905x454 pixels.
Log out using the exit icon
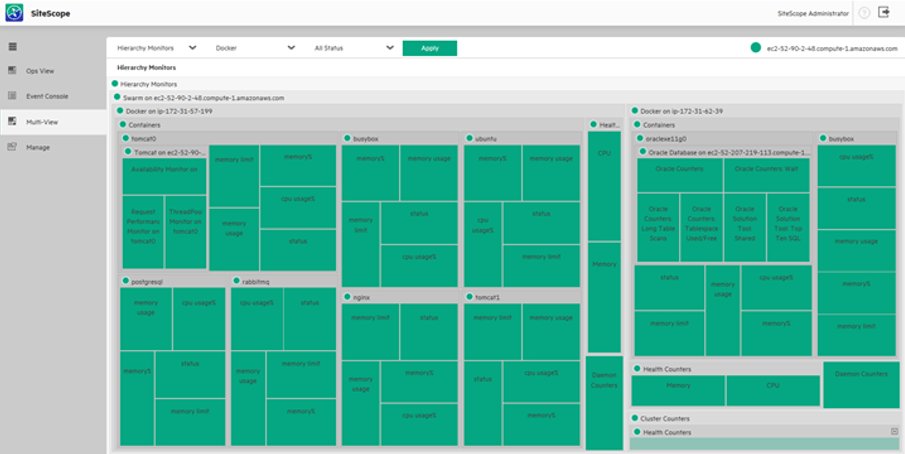(x=884, y=12)
